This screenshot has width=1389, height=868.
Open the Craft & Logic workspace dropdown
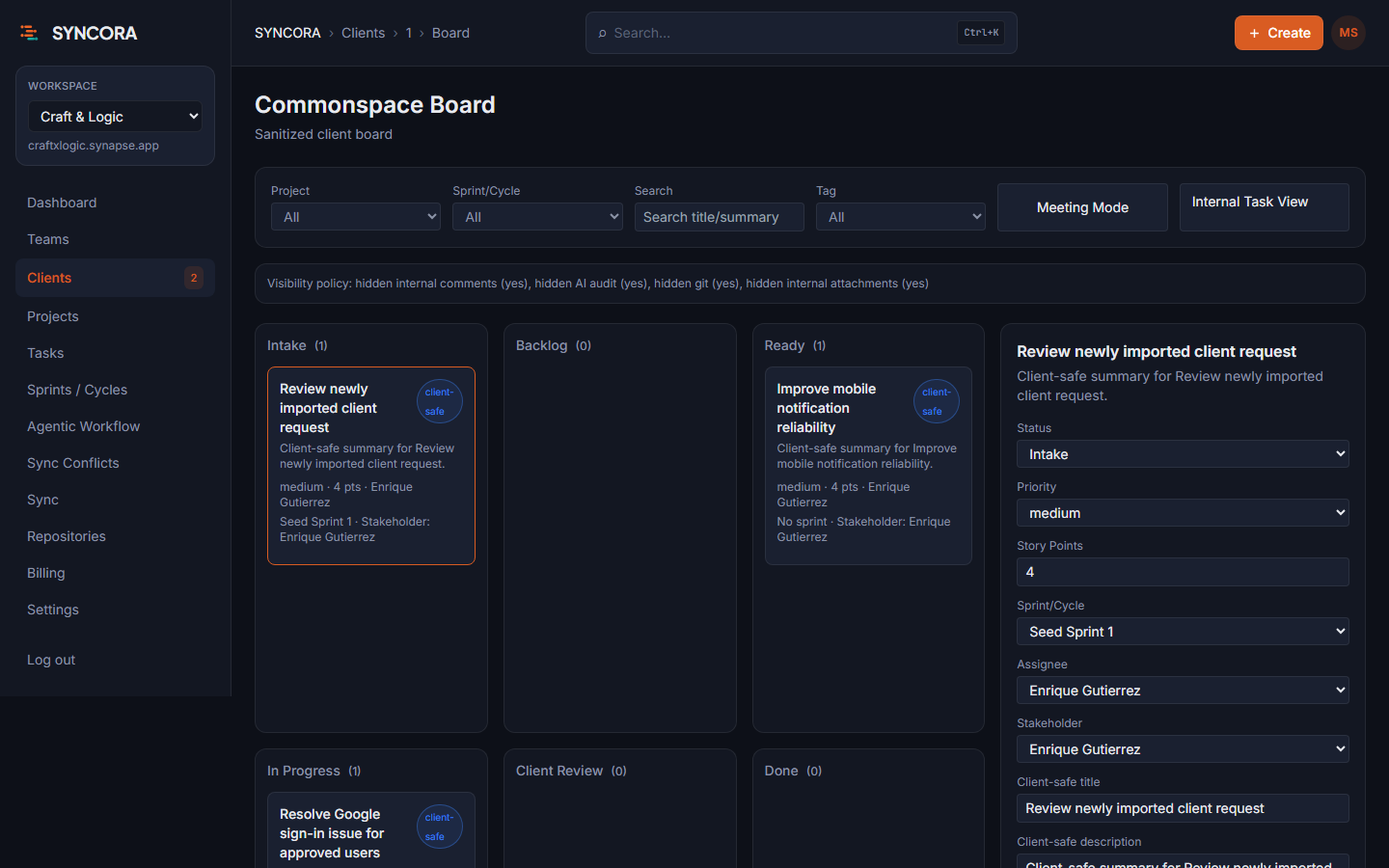115,117
